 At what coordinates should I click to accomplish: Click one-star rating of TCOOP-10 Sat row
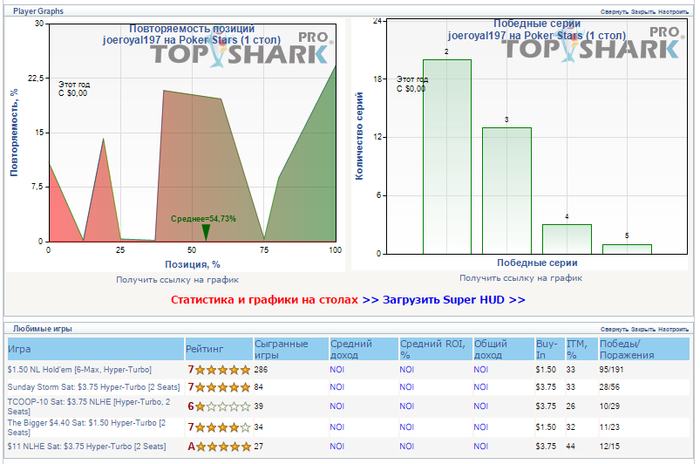click(222, 406)
